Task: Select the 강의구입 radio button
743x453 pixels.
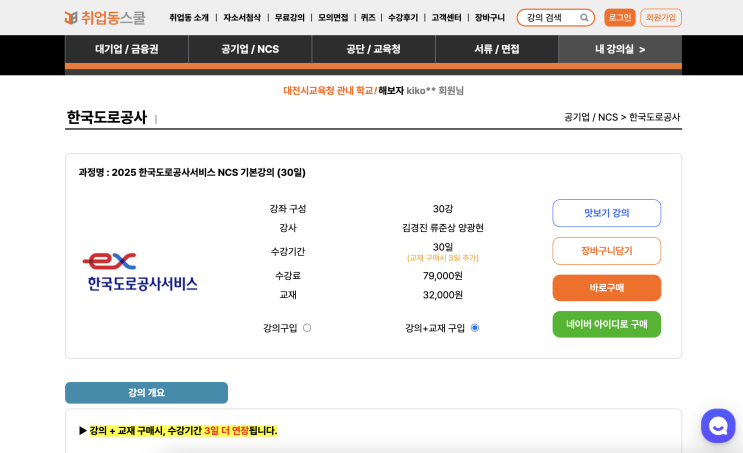Action: tap(307, 328)
